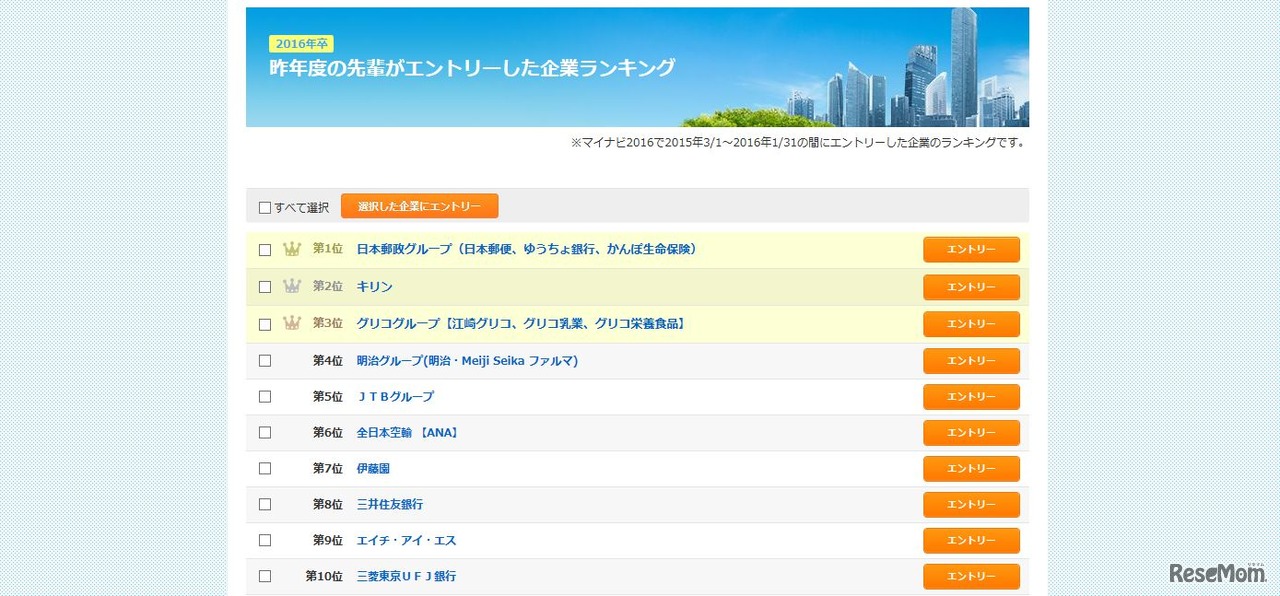This screenshot has width=1280, height=596.
Task: Click エントリー for 伊藤園
Action: pos(971,468)
